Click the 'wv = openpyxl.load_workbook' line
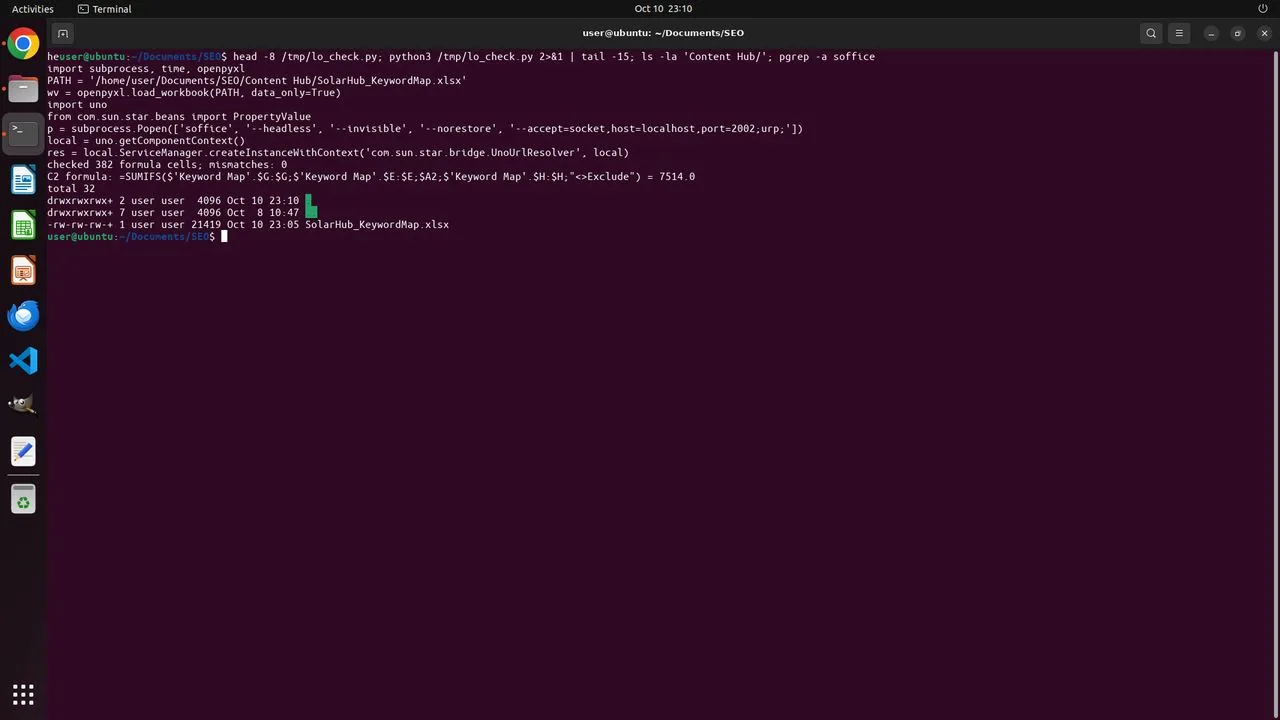The width and height of the screenshot is (1280, 720). point(194,93)
